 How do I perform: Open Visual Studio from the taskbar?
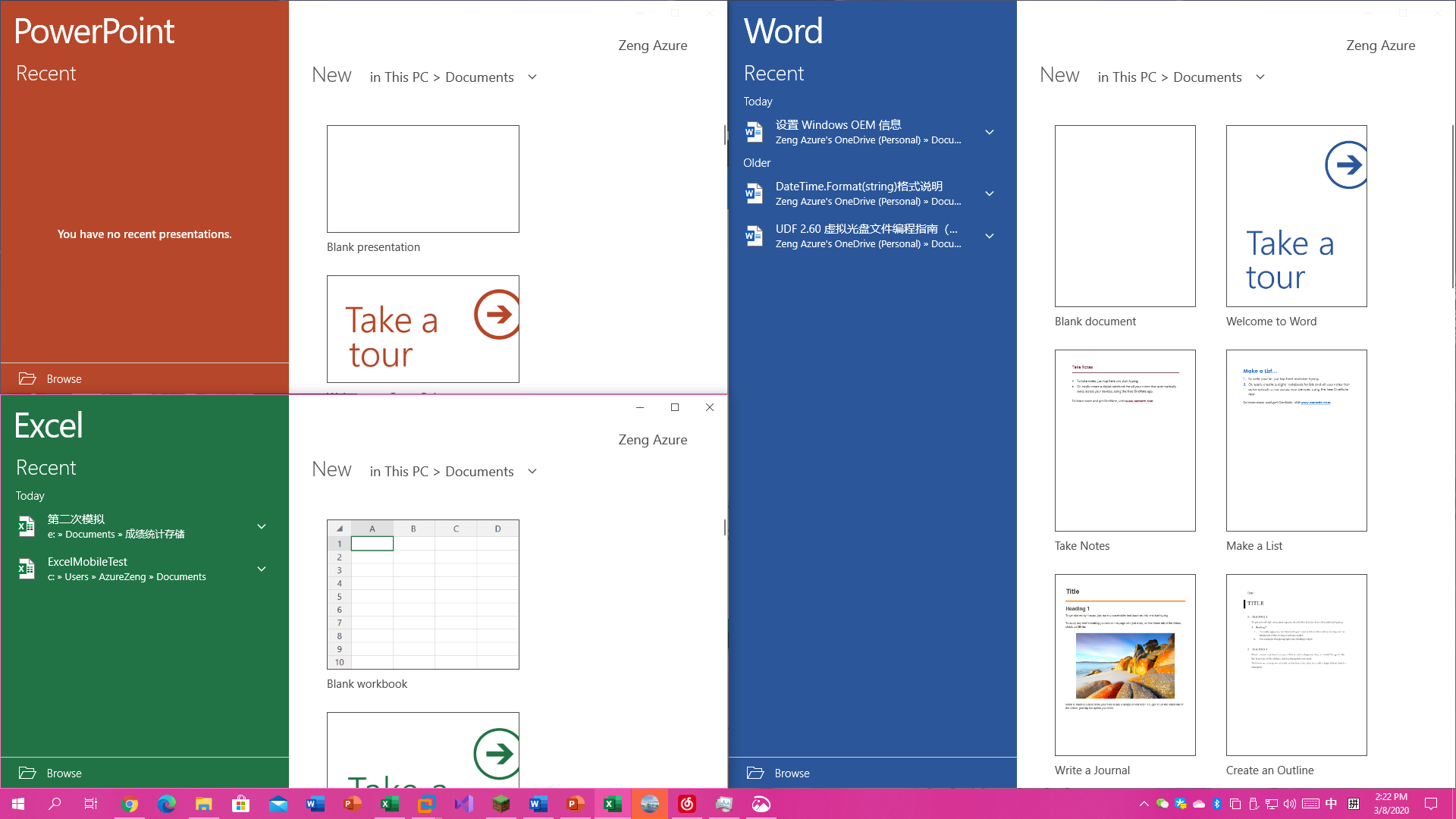pyautogui.click(x=463, y=804)
